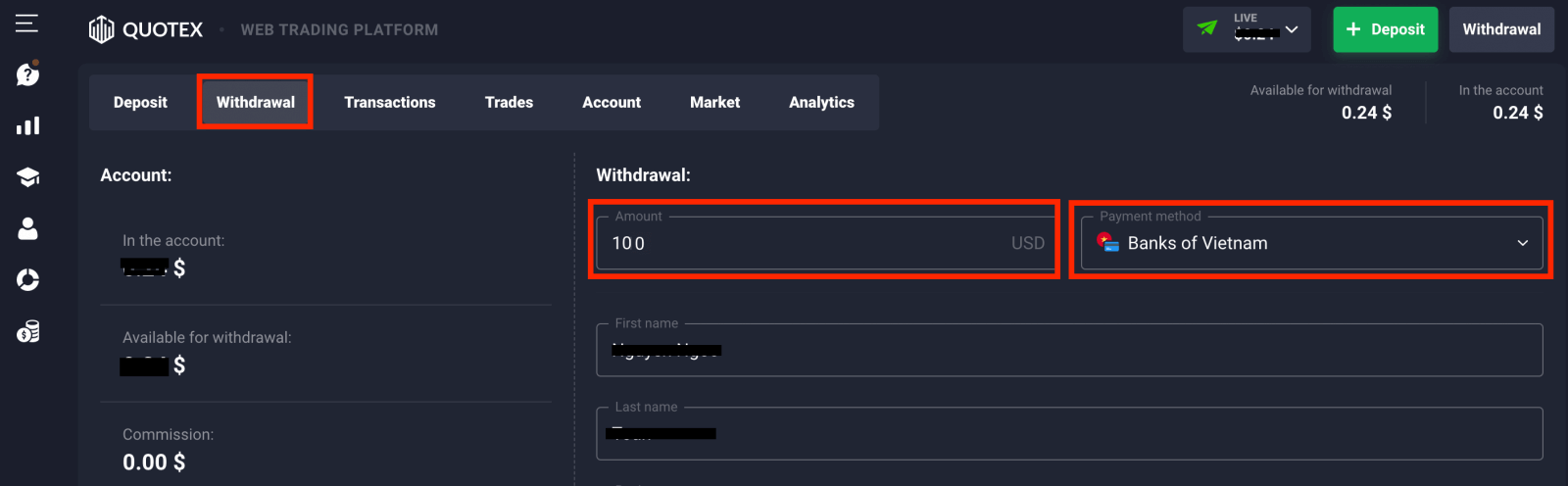Screen dimensions: 1568x486
Task: Select the Withdrawal tab
Action: pos(255,102)
